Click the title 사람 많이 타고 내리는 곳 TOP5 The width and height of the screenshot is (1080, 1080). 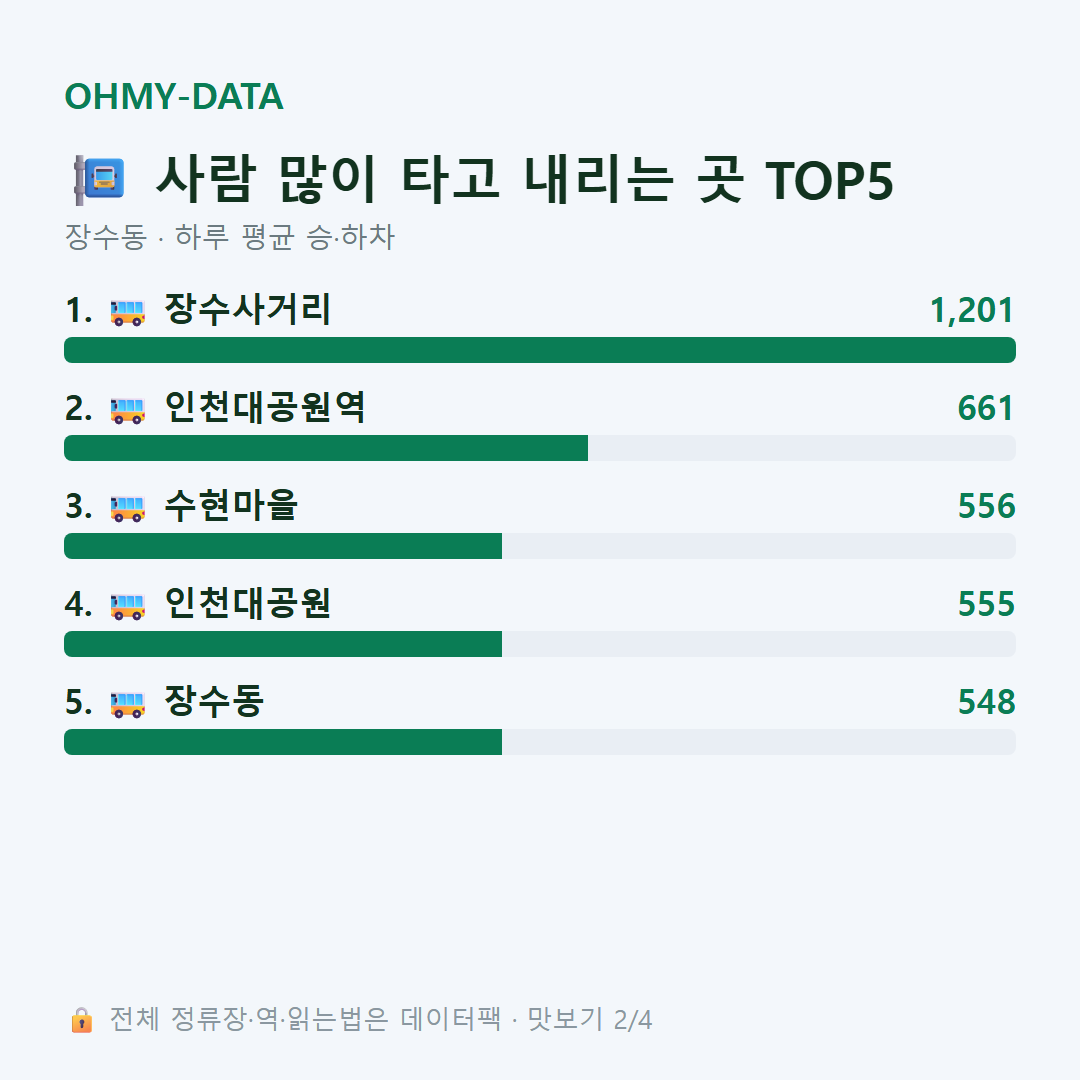(524, 180)
